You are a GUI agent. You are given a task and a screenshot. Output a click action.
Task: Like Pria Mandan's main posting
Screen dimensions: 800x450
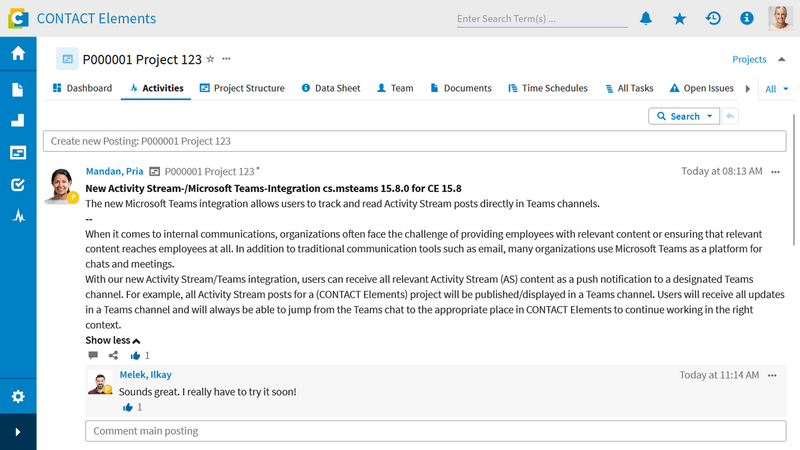(x=135, y=356)
